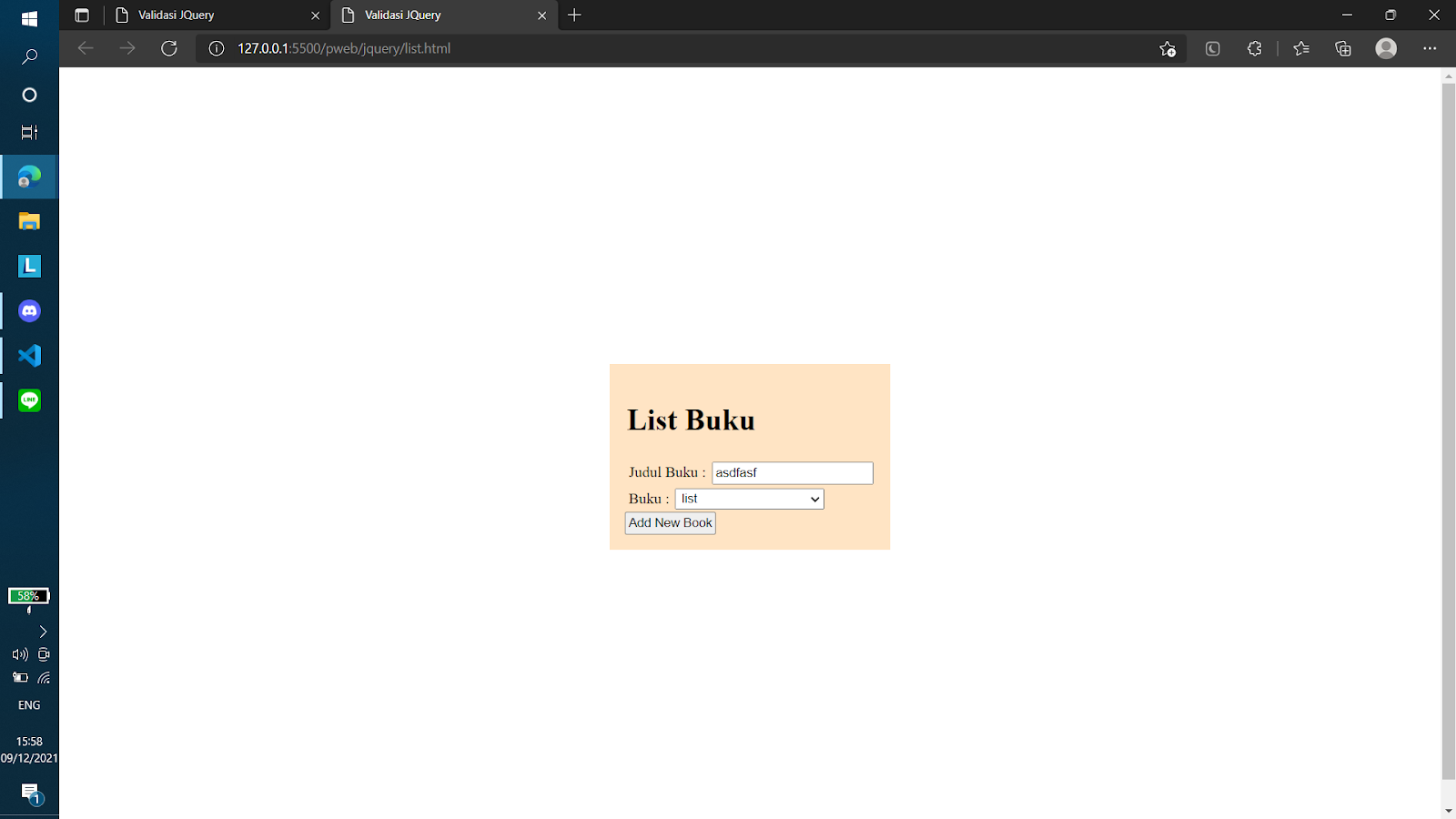
Task: Click the scrollbar up arrow
Action: 1449,76
